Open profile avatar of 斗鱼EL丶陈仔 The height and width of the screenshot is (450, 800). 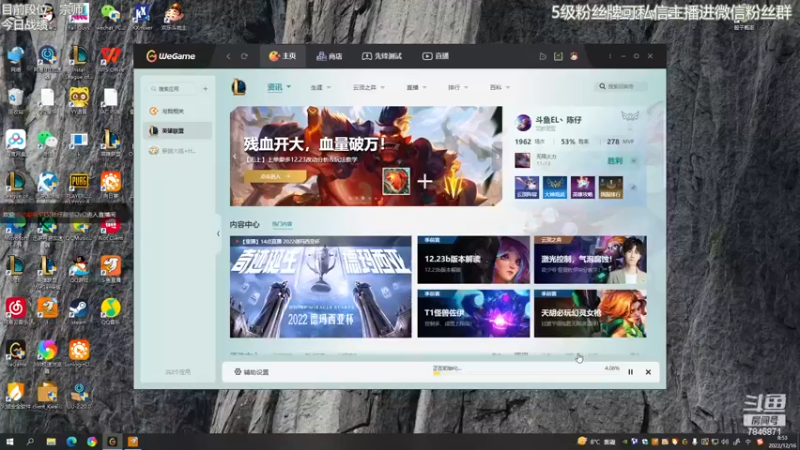tap(523, 122)
